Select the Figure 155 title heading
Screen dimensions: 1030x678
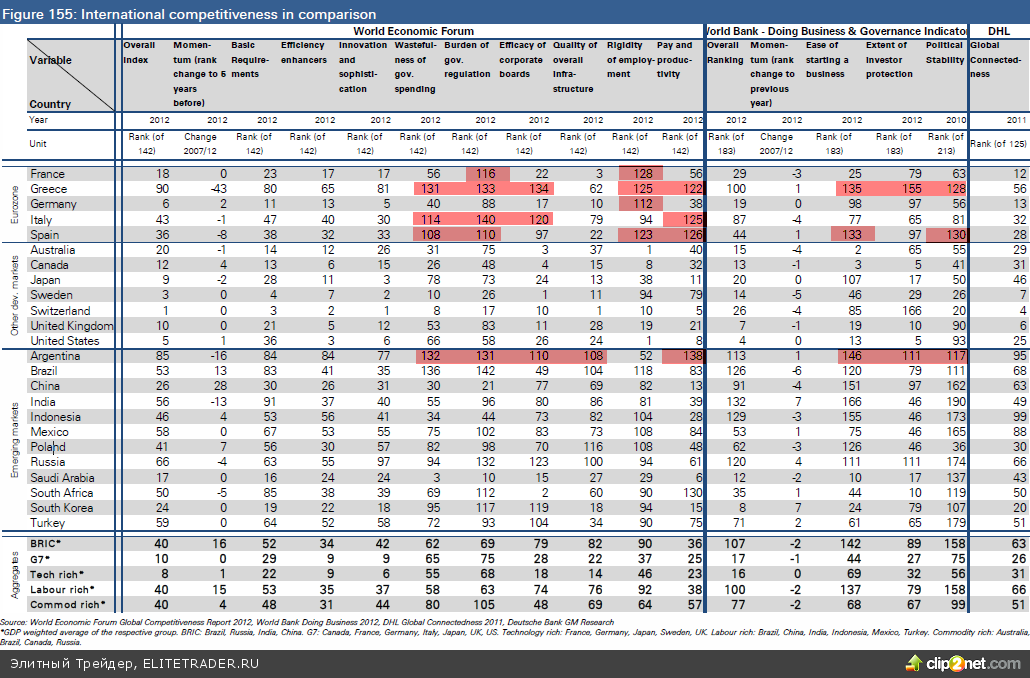click(190, 14)
